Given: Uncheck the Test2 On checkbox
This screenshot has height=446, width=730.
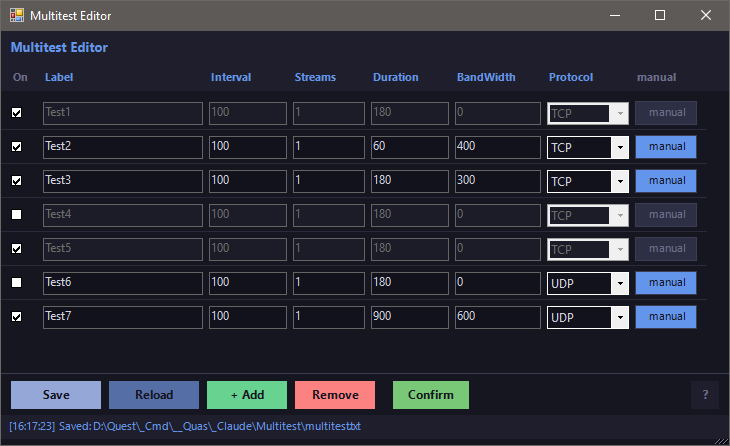Looking at the screenshot, I should 16,147.
